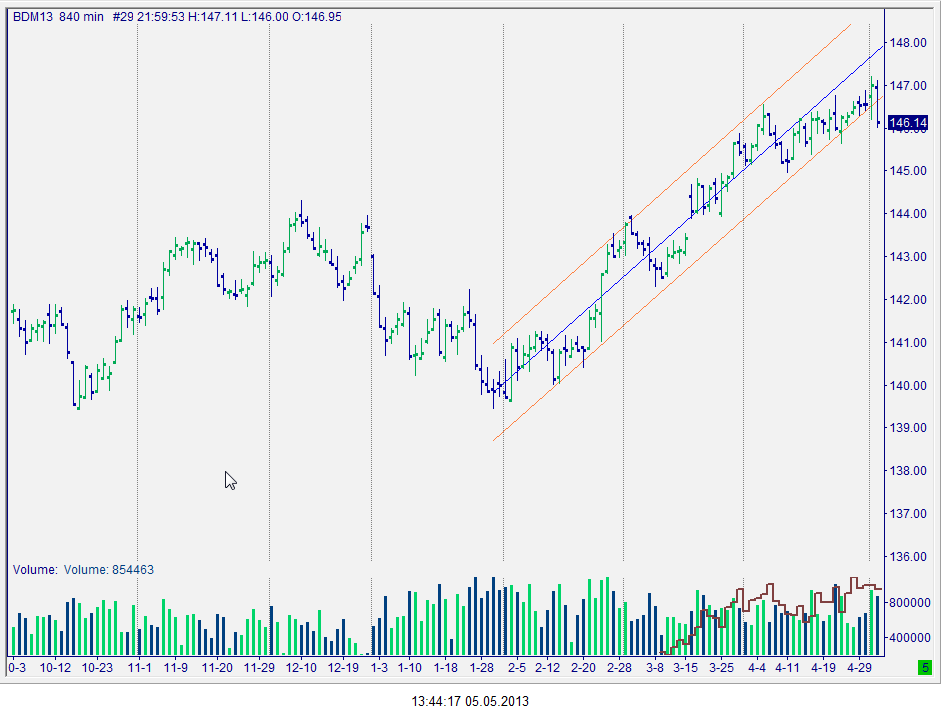This screenshot has width=941, height=718.
Task: Click the current price label 146.14
Action: (908, 123)
